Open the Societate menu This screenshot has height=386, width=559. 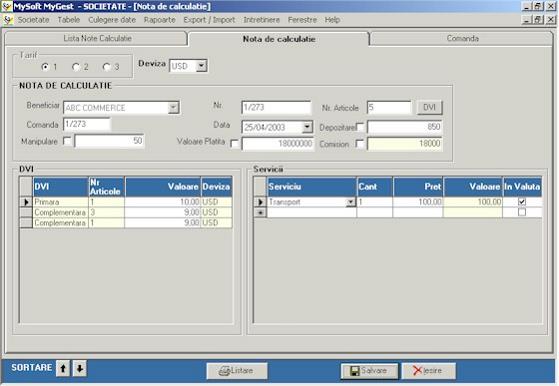point(34,20)
